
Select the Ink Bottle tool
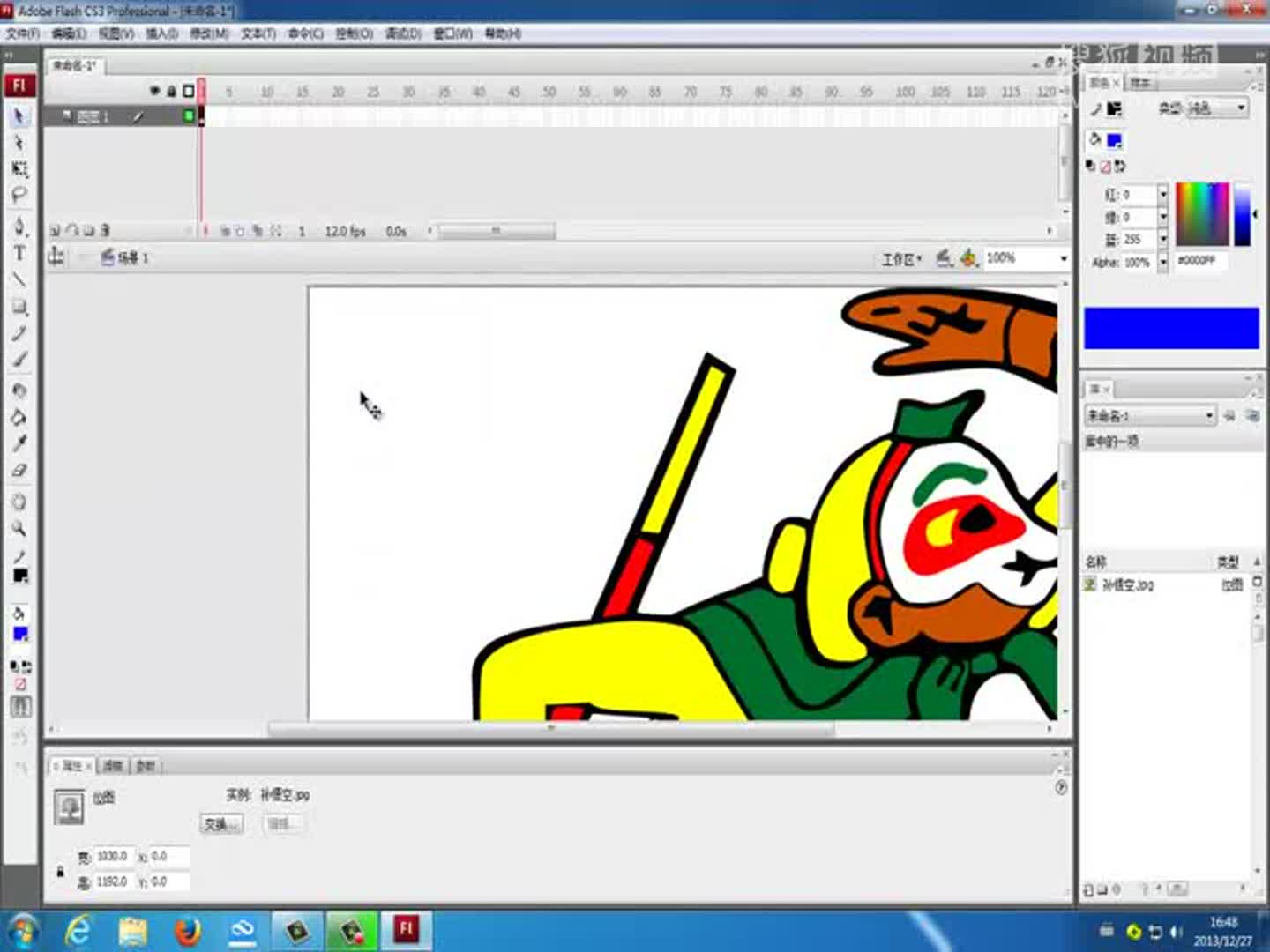point(19,390)
